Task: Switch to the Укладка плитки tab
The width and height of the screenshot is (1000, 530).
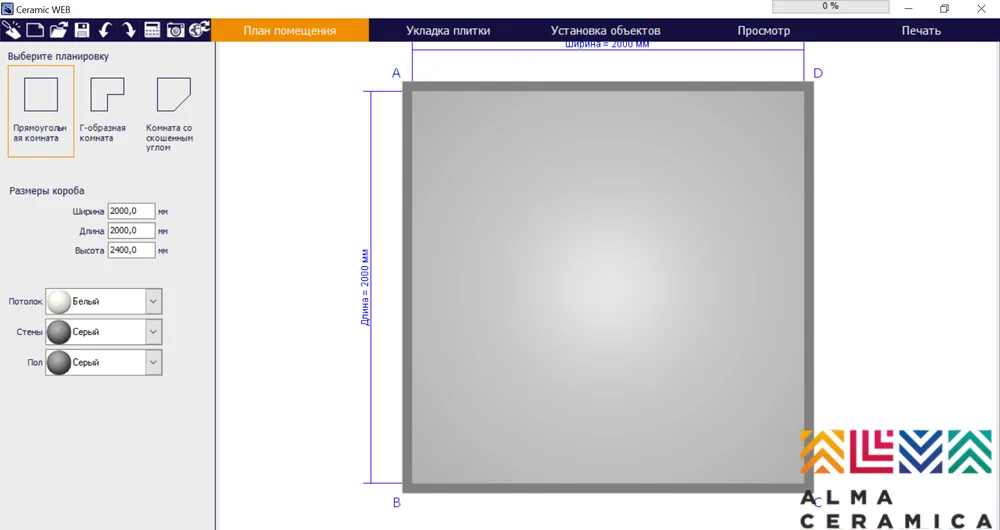Action: tap(448, 30)
